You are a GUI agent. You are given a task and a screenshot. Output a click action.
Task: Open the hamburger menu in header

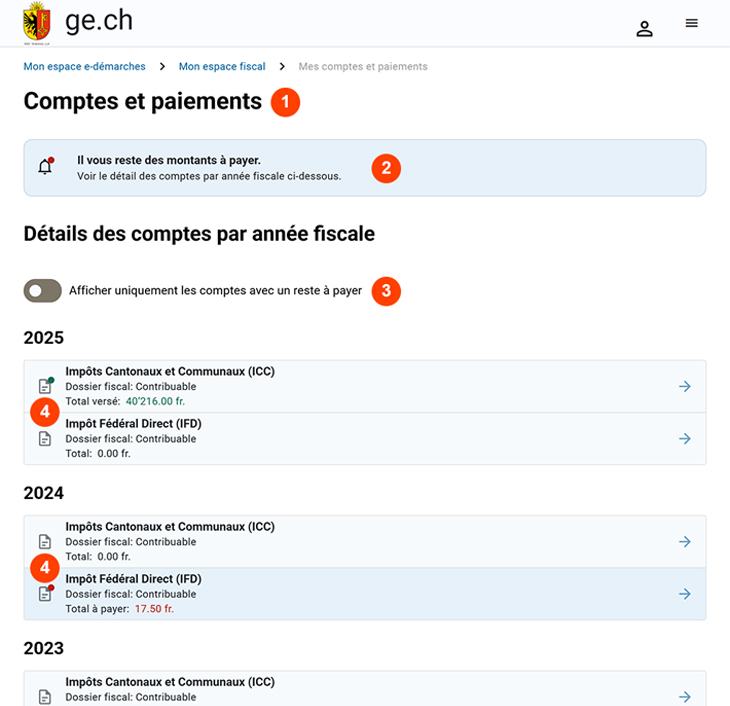coord(691,23)
